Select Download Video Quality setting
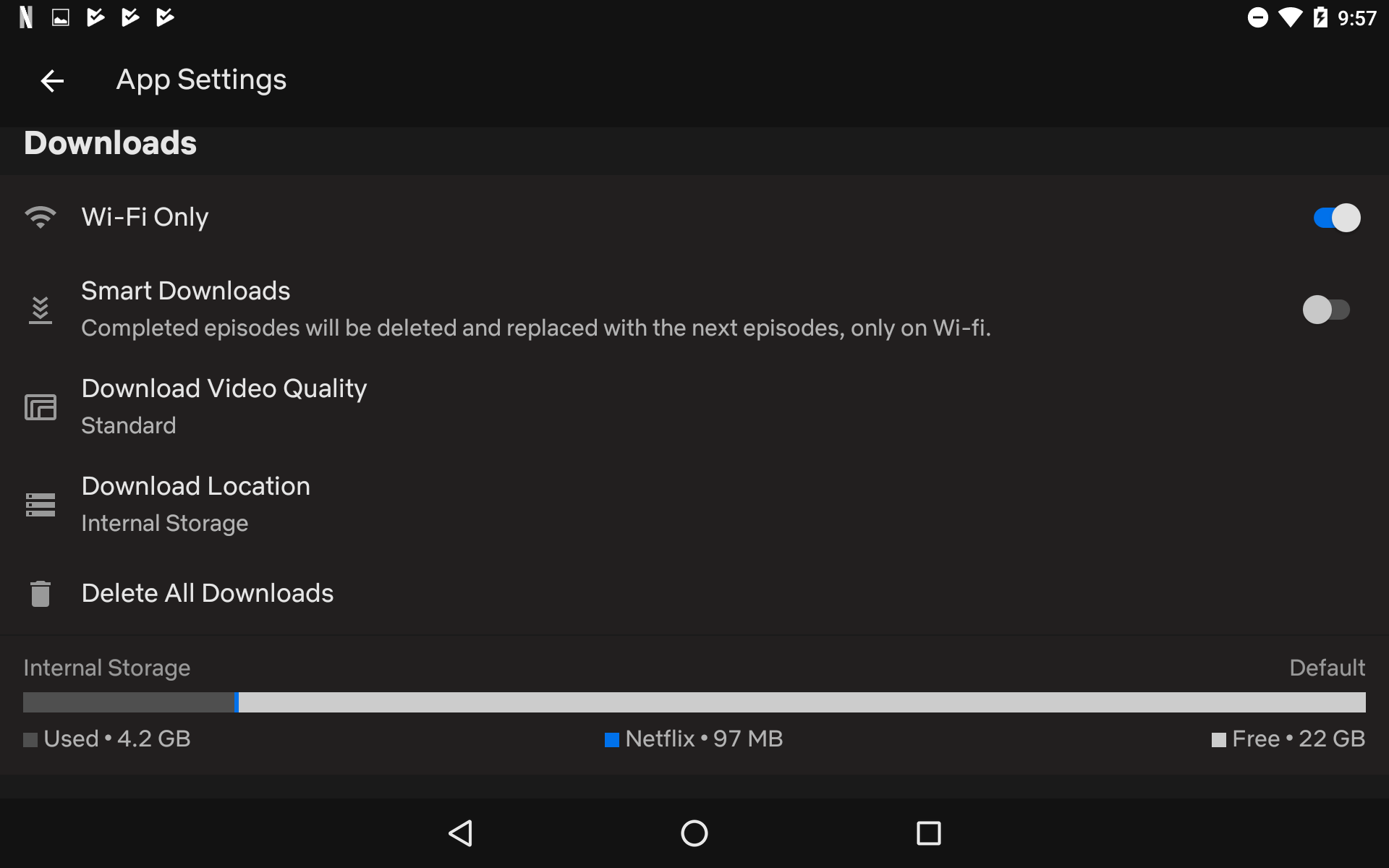This screenshot has width=1389, height=868. tap(224, 404)
